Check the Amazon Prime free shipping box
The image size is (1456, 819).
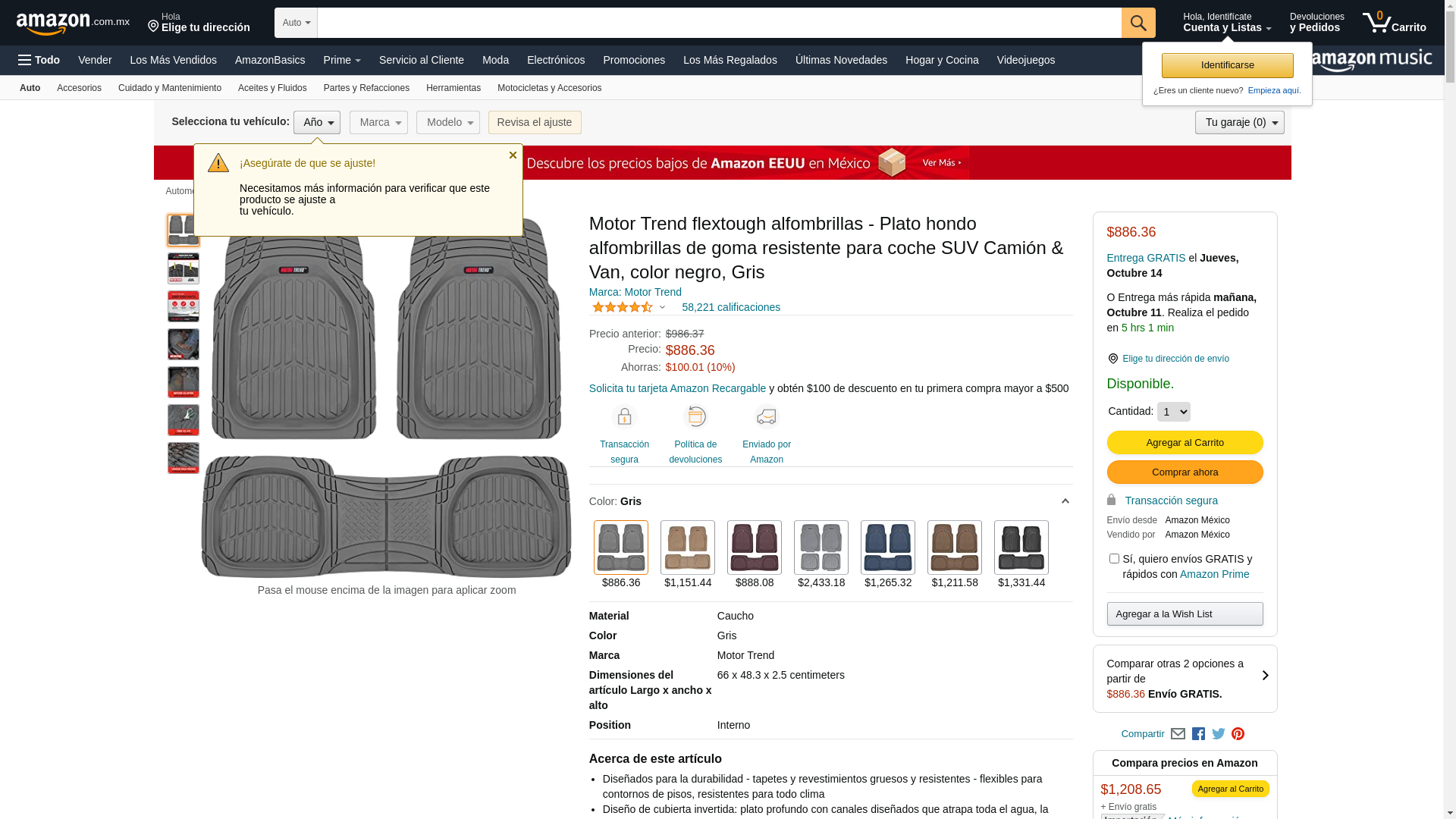point(1114,559)
